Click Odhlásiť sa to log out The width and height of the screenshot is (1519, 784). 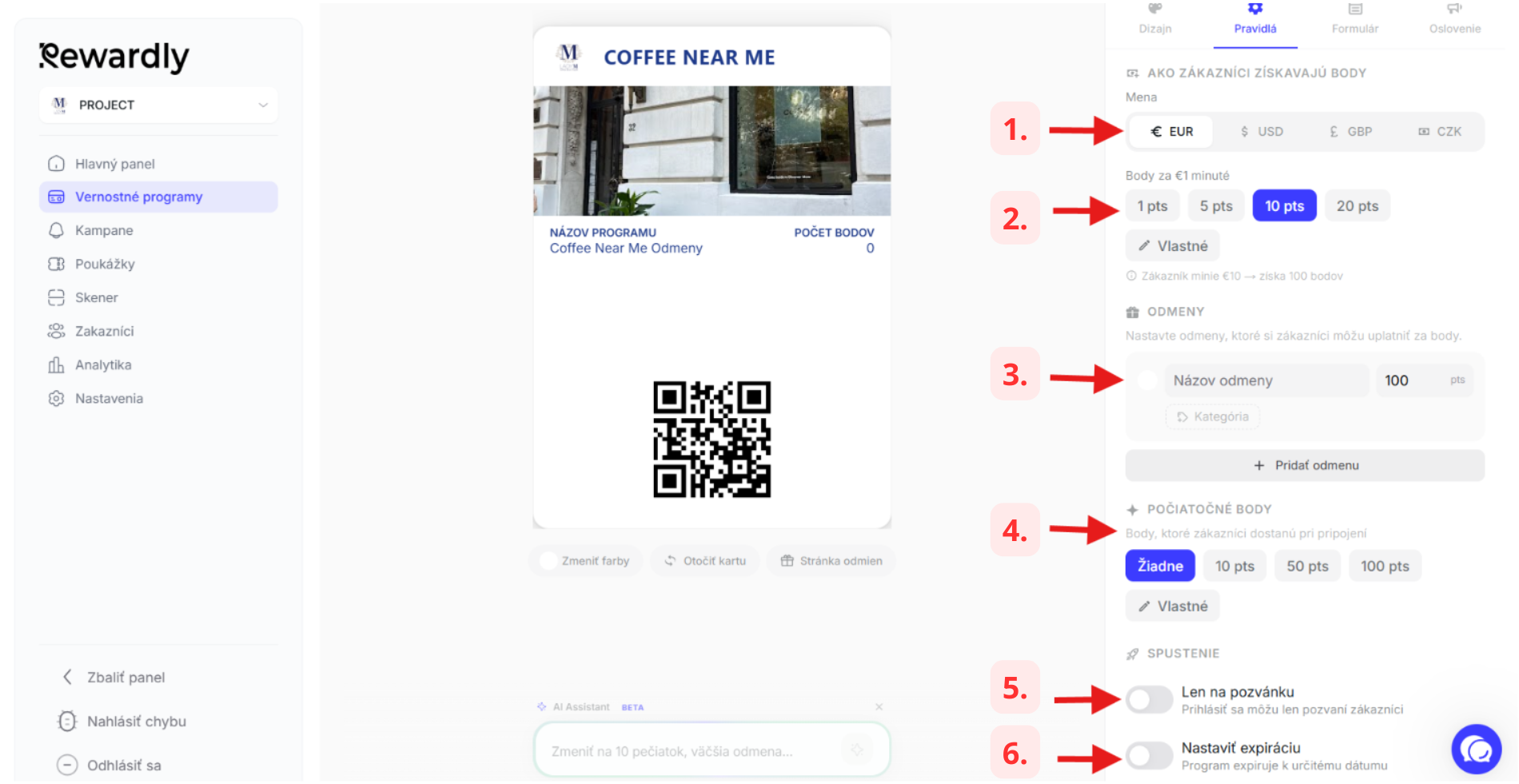(124, 766)
